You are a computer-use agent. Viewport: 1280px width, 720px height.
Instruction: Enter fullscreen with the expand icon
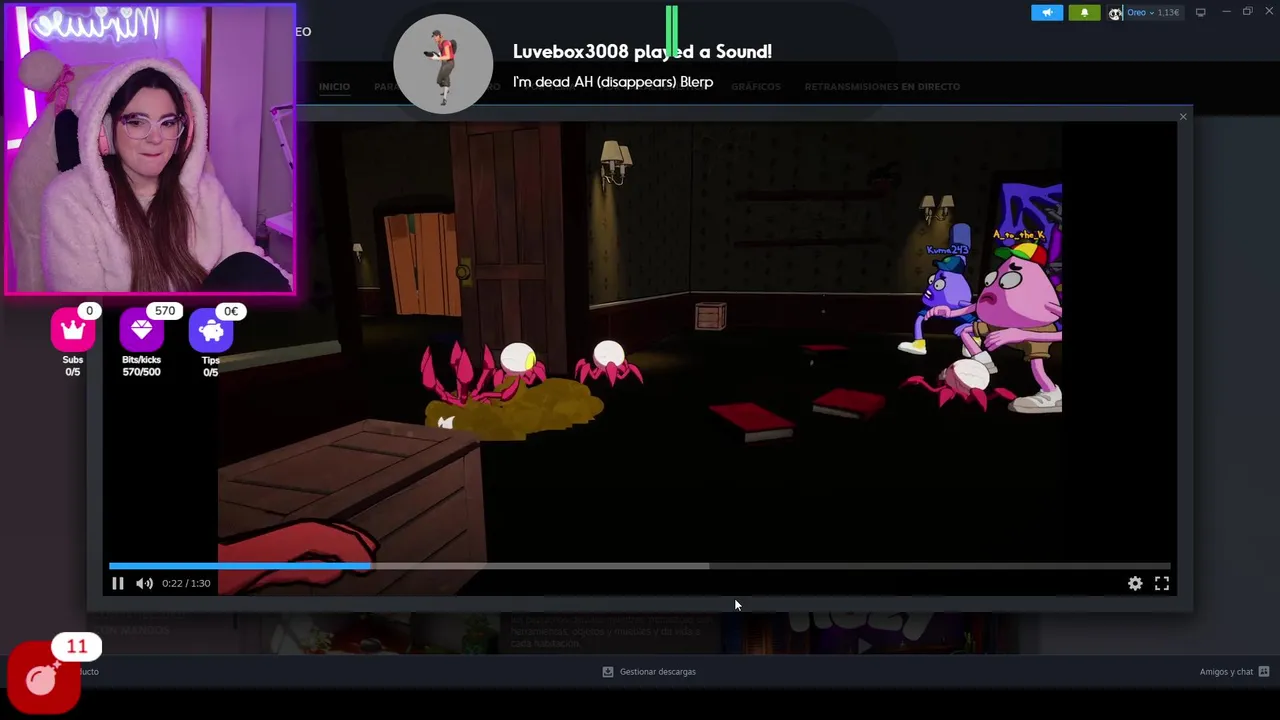1162,583
